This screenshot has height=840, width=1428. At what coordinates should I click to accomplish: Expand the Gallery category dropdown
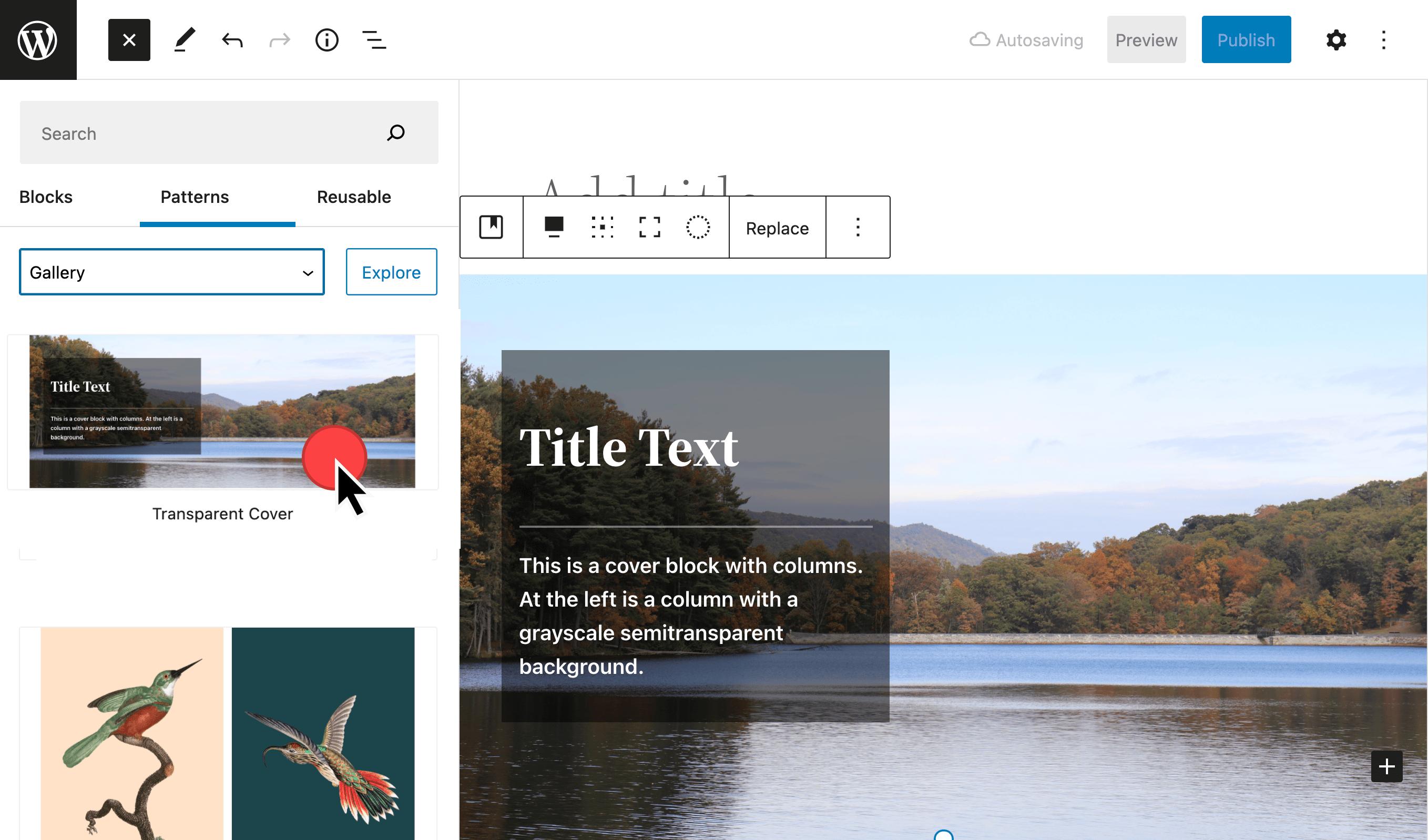pyautogui.click(x=172, y=272)
